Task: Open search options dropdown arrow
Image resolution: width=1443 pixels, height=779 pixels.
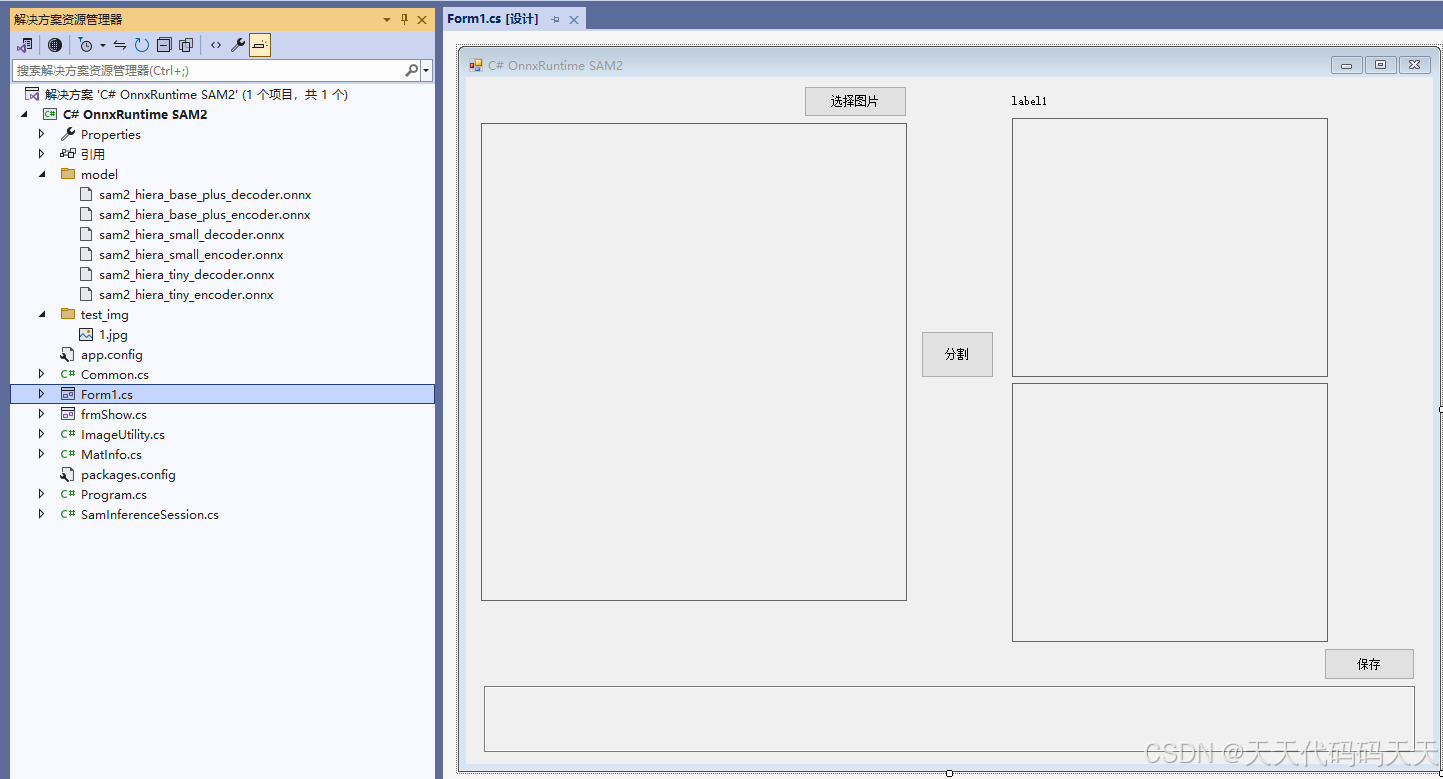Action: pyautogui.click(x=427, y=71)
